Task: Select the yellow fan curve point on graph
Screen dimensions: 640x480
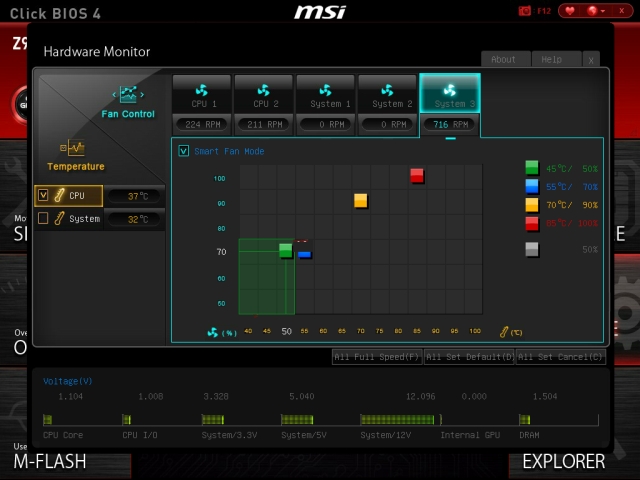Action: point(361,201)
